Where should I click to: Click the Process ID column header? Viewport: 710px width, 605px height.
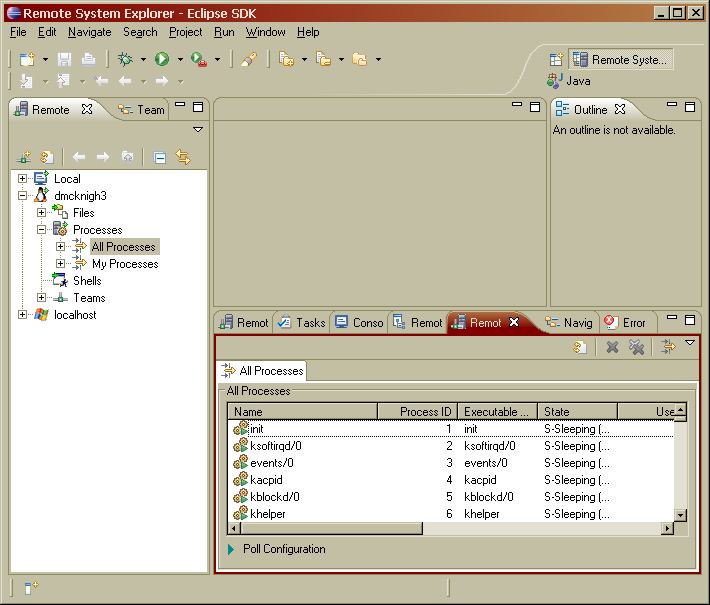point(418,411)
